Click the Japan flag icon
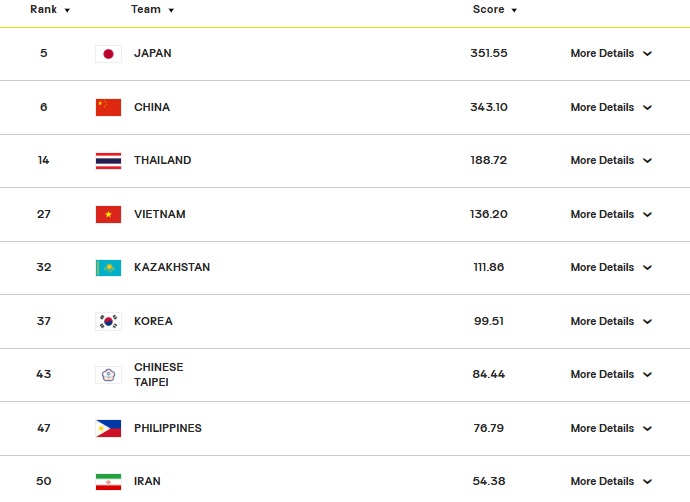 pyautogui.click(x=108, y=54)
